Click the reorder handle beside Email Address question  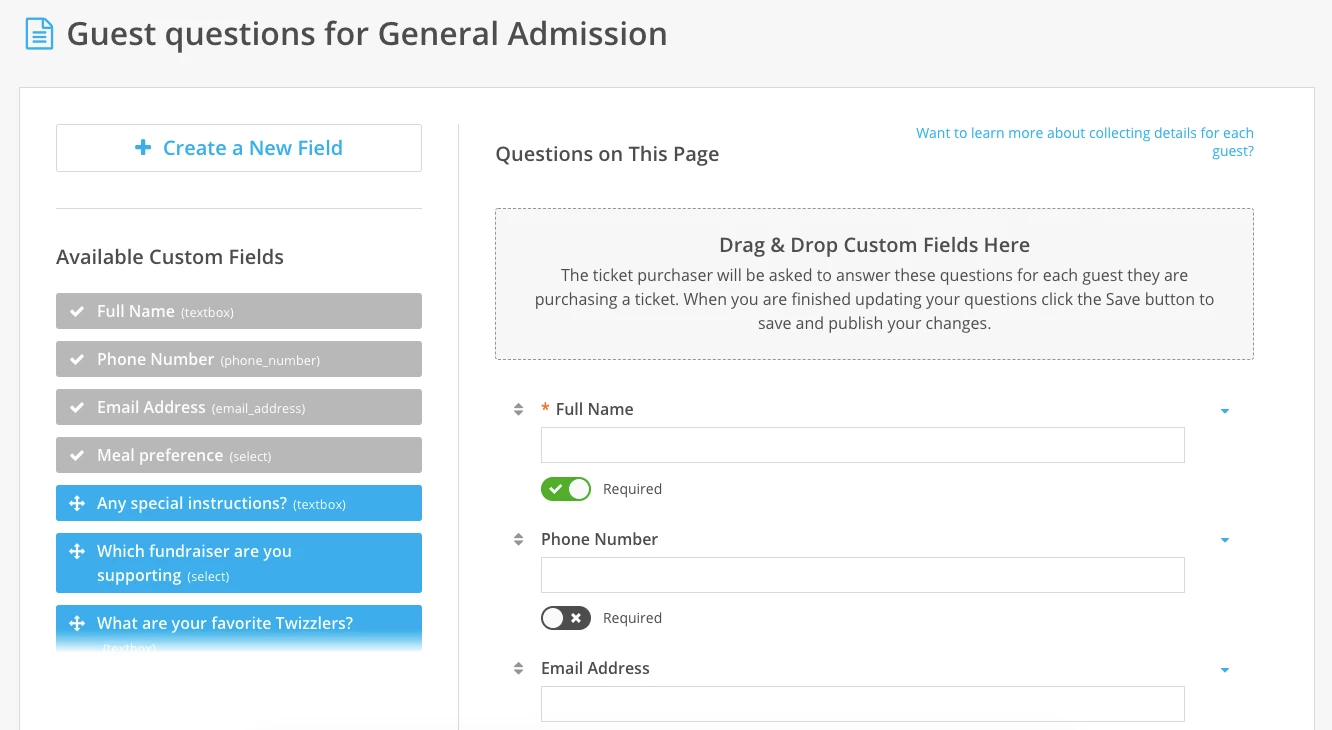(x=518, y=668)
